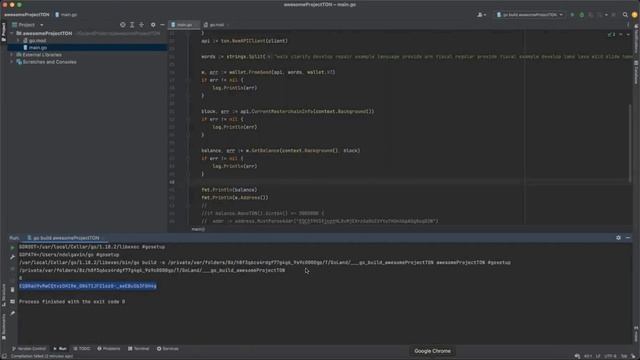The image size is (640, 360).
Task: Expand Scratches and Consoles node
Action: (12, 62)
